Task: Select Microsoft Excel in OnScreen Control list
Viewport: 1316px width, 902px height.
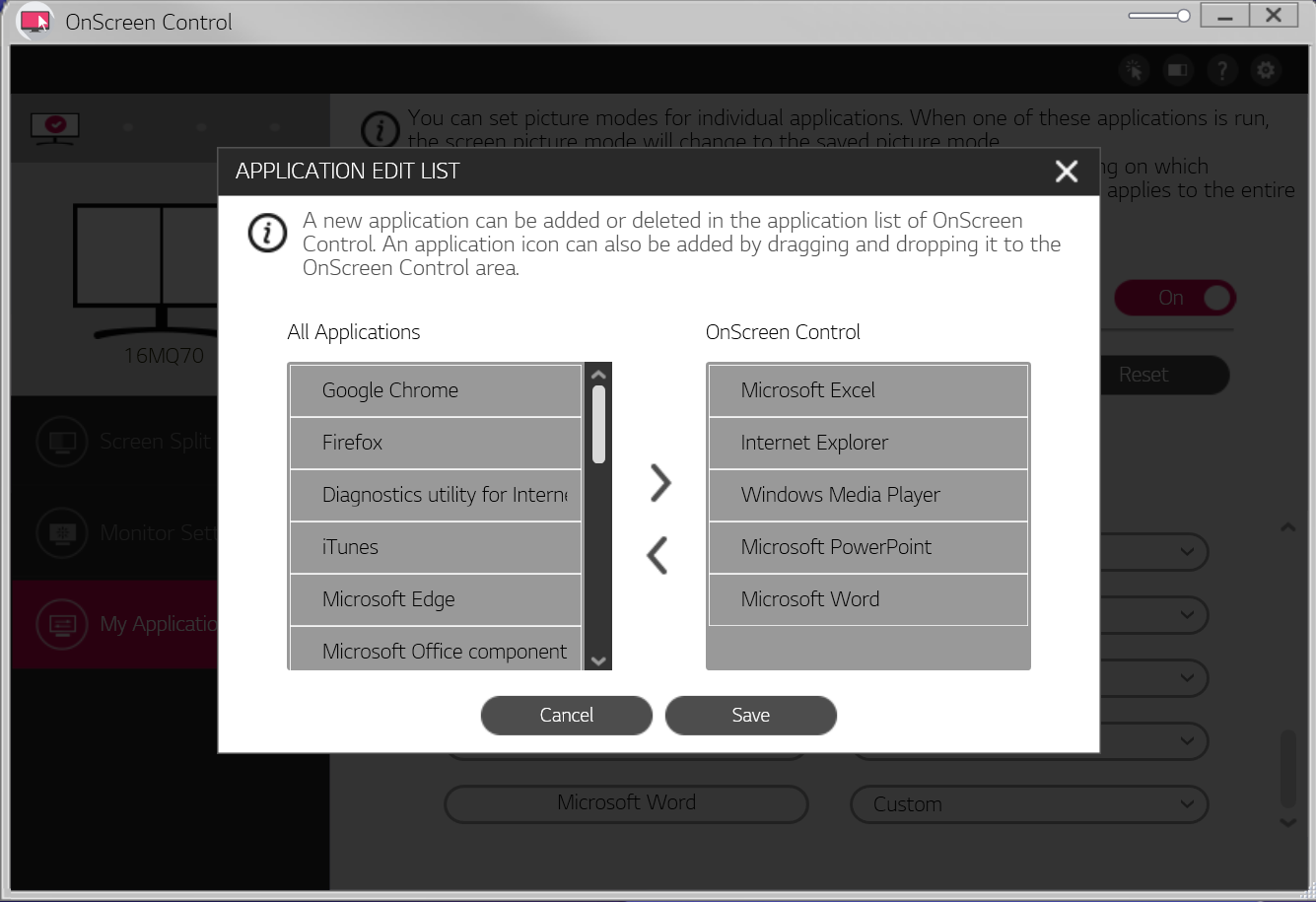Action: pos(868,390)
